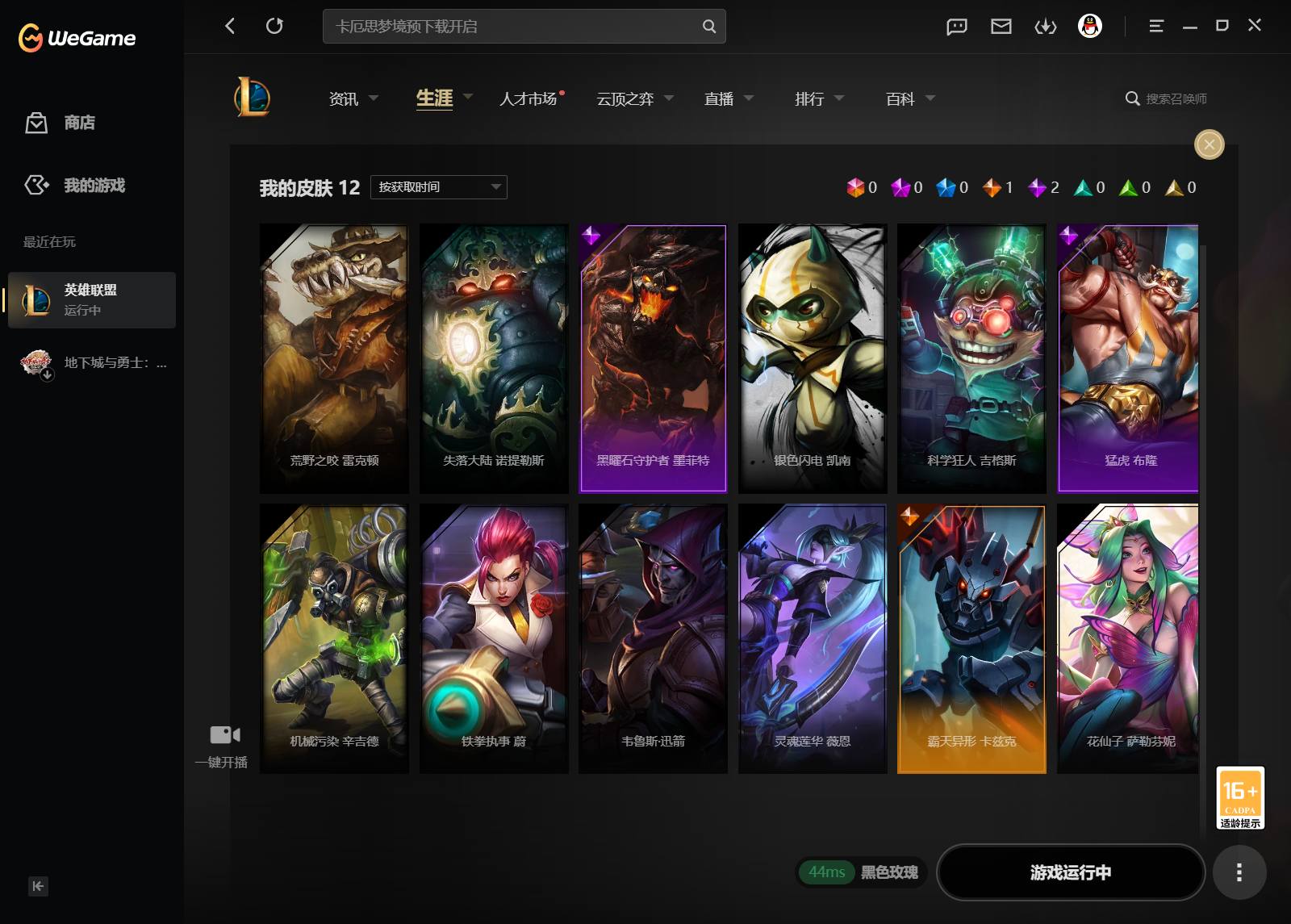Open the My Games tag icon
This screenshot has width=1291, height=924.
[x=36, y=185]
